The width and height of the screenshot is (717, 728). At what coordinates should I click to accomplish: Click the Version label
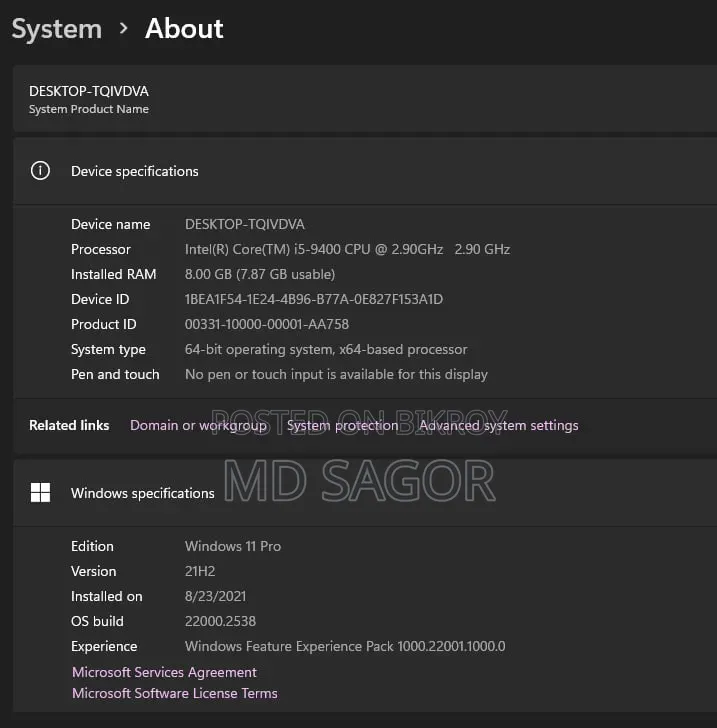click(x=94, y=571)
